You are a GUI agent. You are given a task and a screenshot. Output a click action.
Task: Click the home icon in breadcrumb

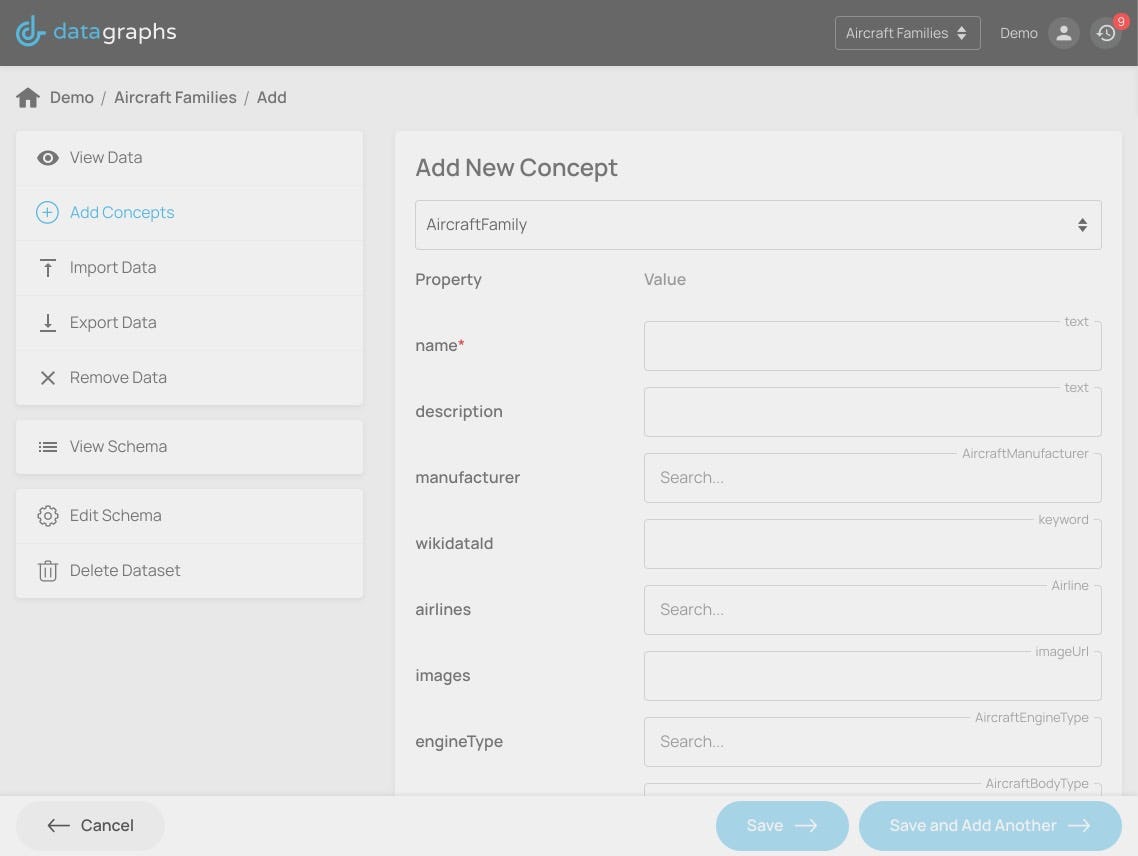[x=28, y=98]
